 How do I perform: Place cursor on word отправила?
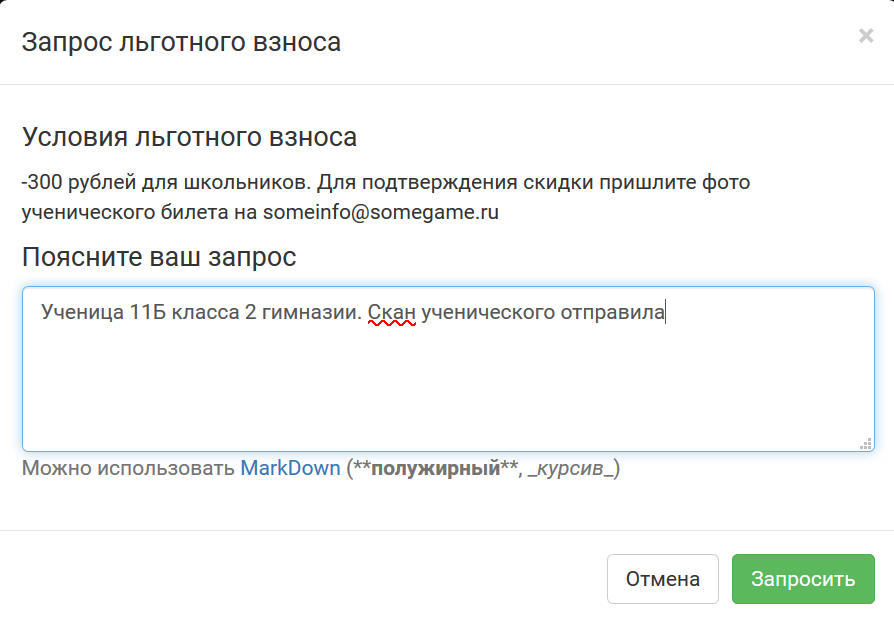(x=612, y=312)
